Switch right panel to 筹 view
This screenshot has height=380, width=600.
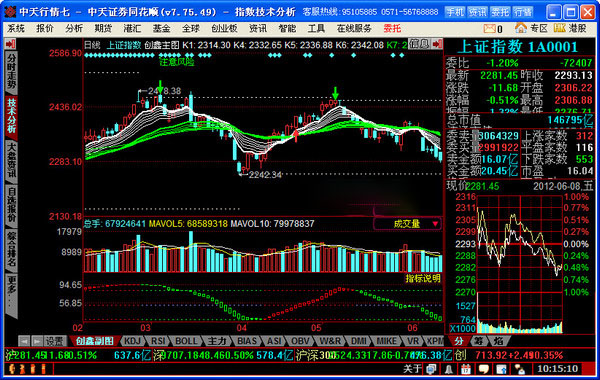(478, 340)
